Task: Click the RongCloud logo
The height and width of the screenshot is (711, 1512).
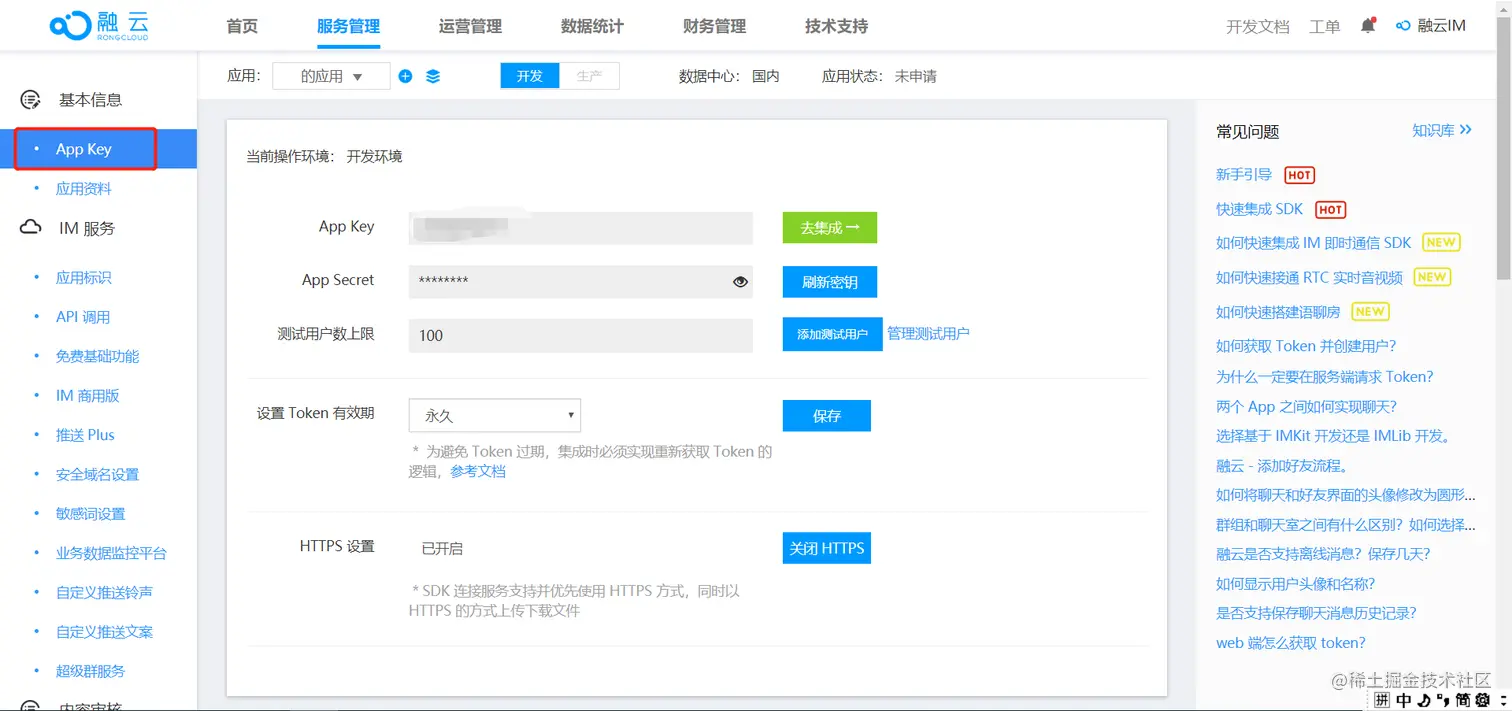Action: [x=100, y=25]
